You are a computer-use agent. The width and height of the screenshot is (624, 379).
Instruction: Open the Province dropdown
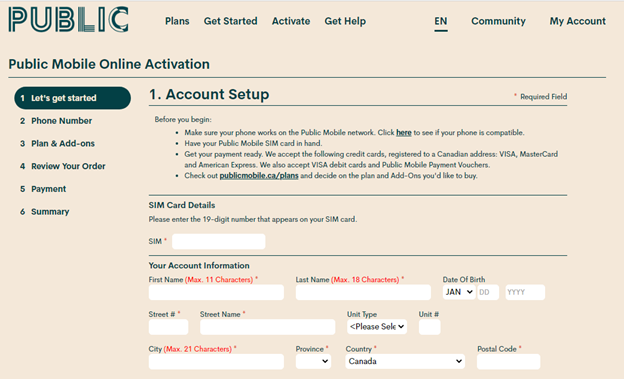tap(313, 361)
